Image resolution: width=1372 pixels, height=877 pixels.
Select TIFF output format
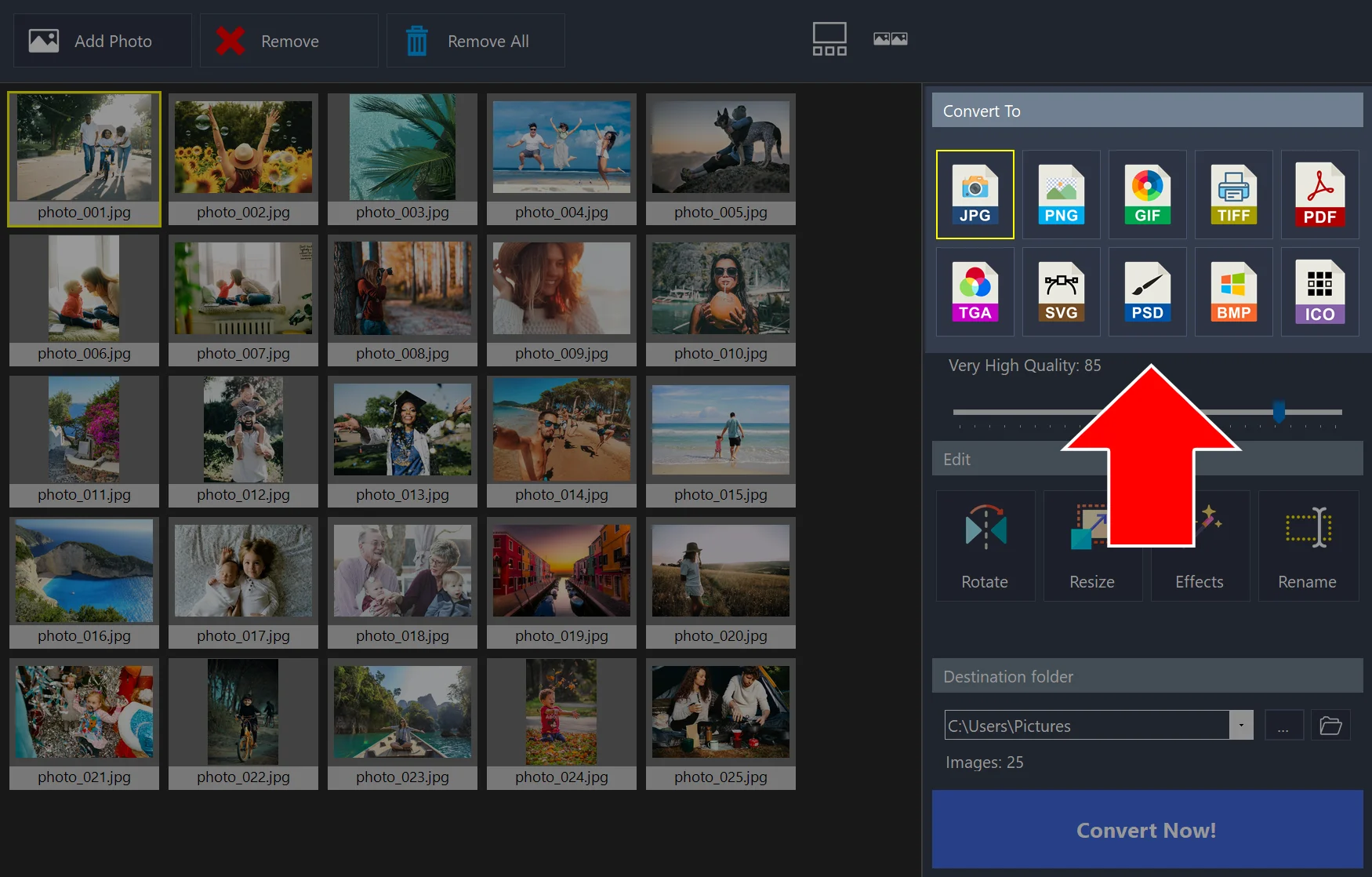[1233, 195]
